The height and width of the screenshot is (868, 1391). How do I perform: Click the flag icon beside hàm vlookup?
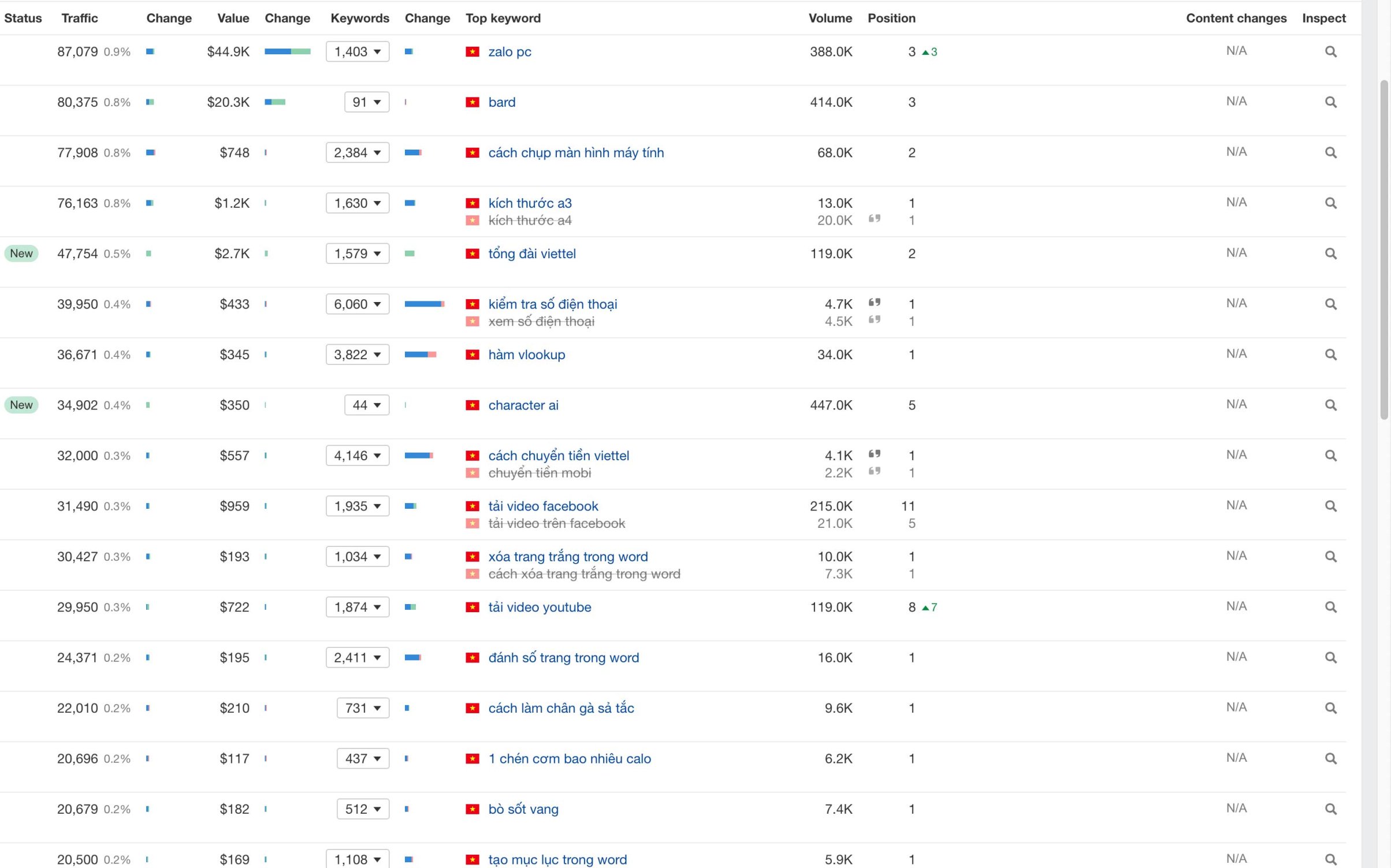pos(473,355)
